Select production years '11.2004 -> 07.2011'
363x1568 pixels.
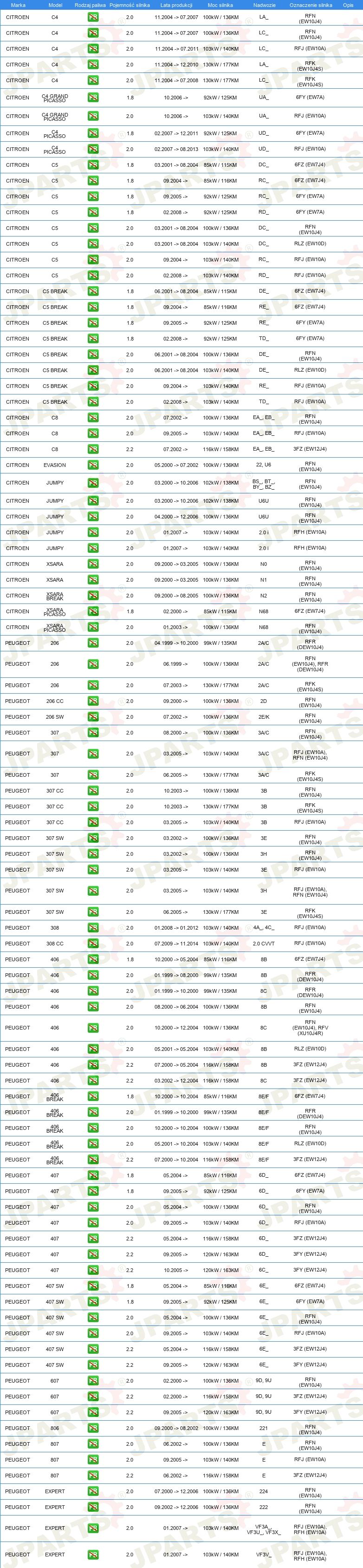176,49
